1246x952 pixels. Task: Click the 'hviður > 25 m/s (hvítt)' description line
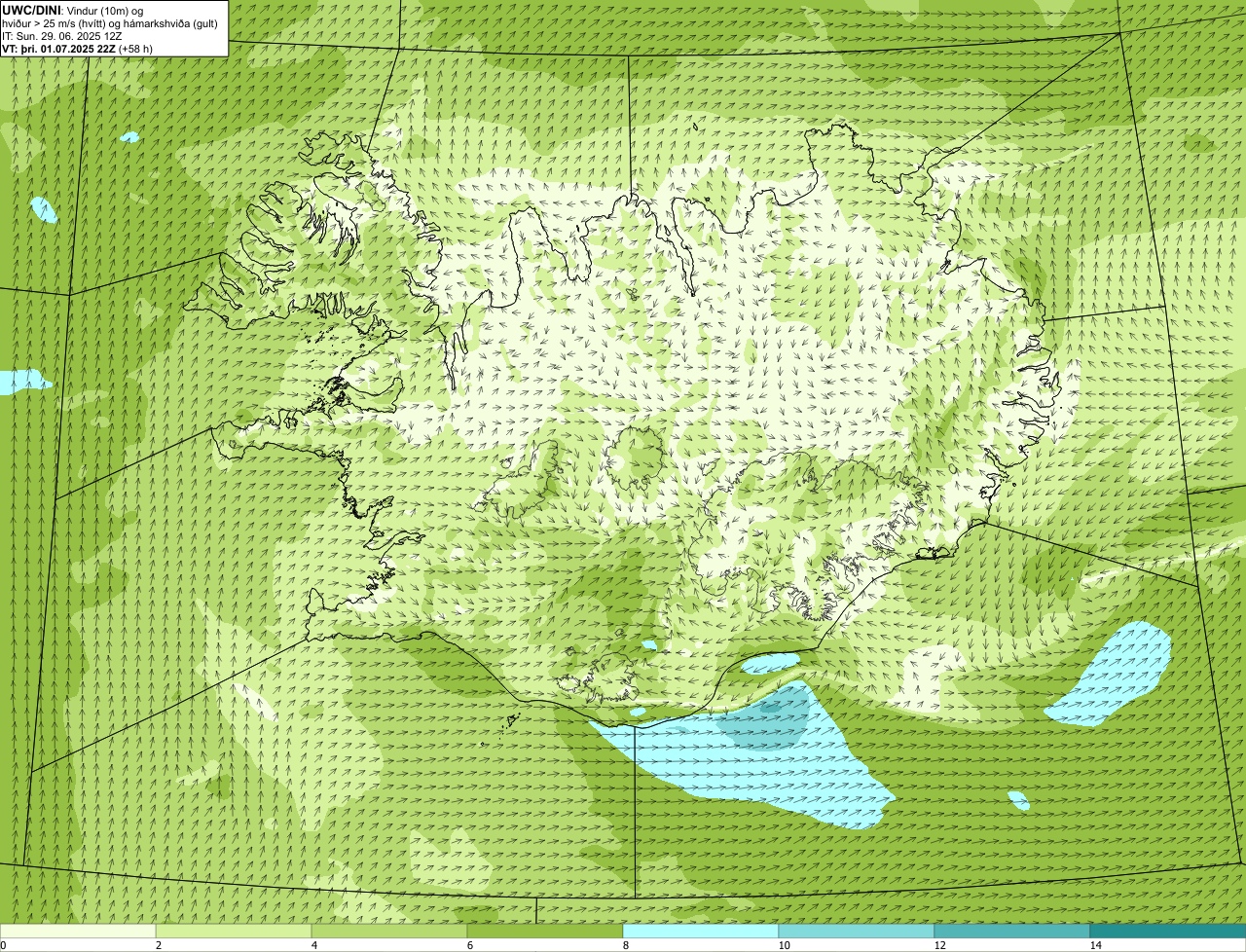(110, 22)
